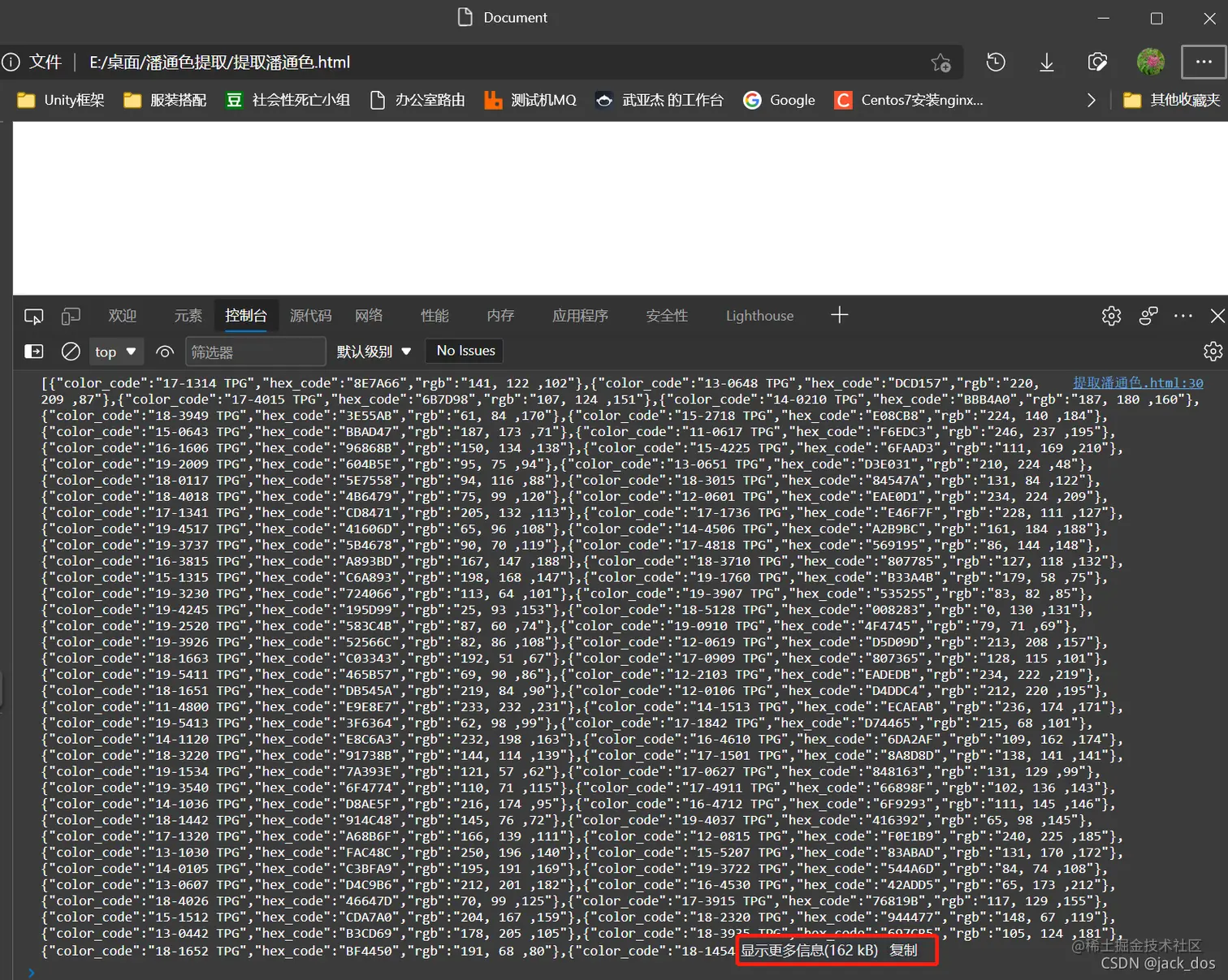Switch to the 应用程序 tab
Image resolution: width=1228 pixels, height=980 pixels.
coord(580,316)
